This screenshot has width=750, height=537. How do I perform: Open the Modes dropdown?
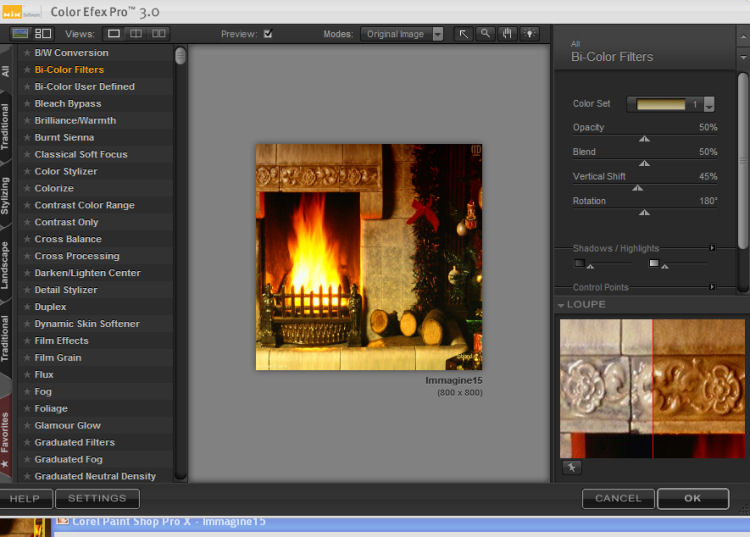pos(402,34)
